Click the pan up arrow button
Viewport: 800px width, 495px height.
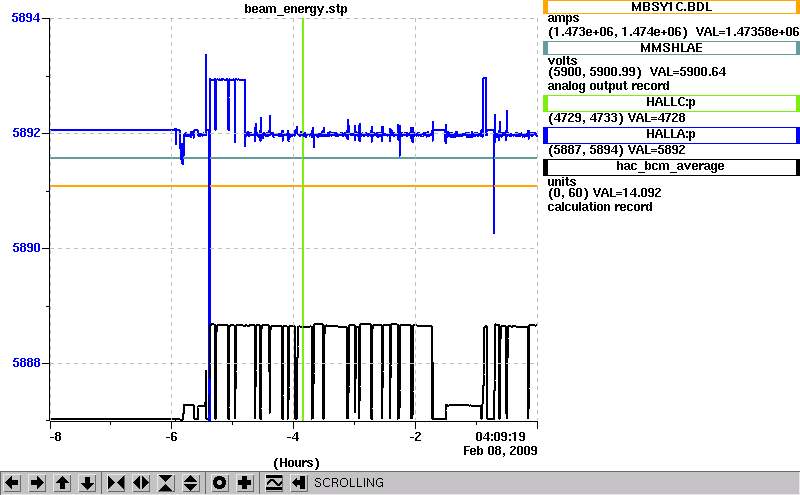pos(62,483)
